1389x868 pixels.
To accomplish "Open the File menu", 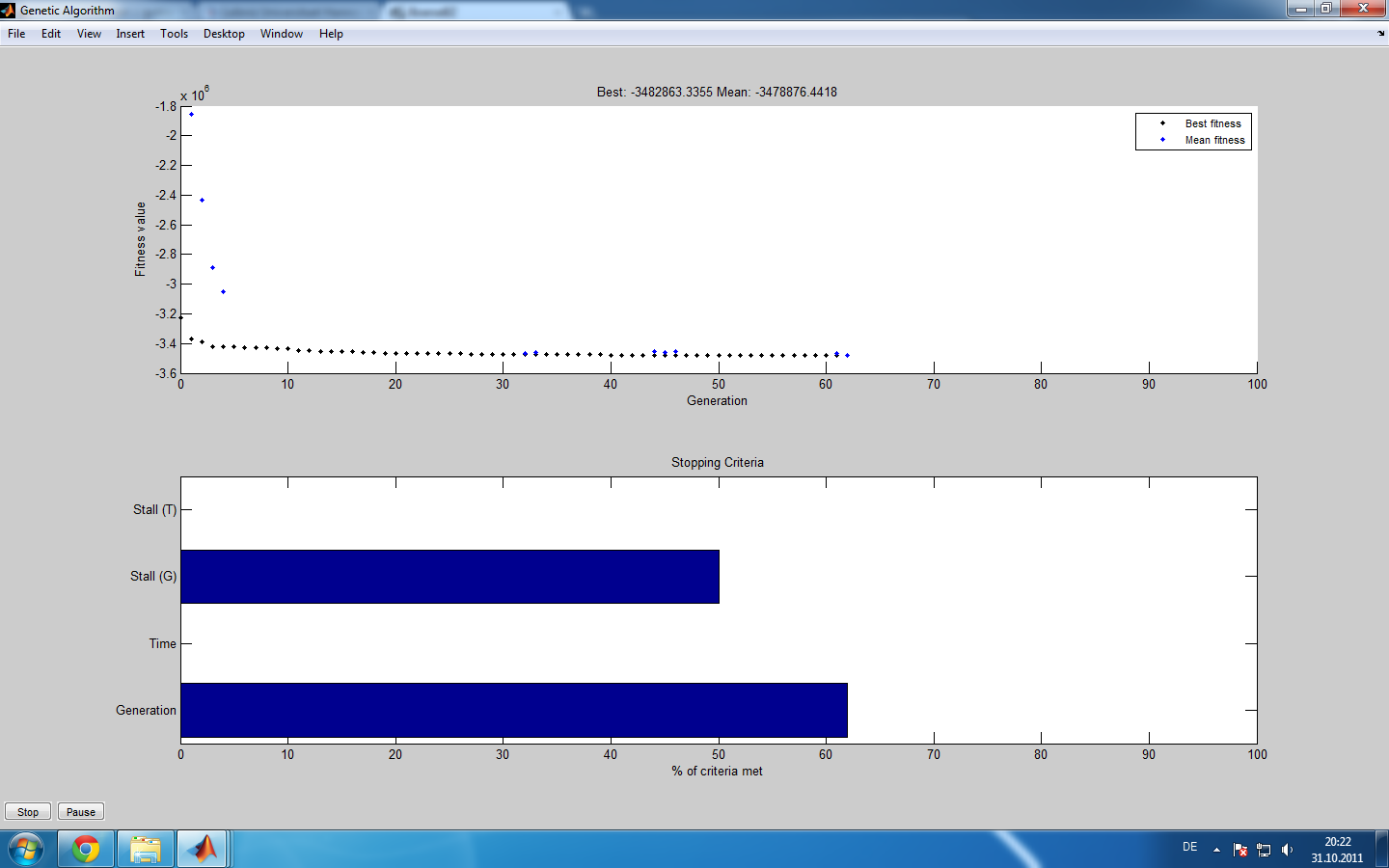I will click(x=16, y=34).
